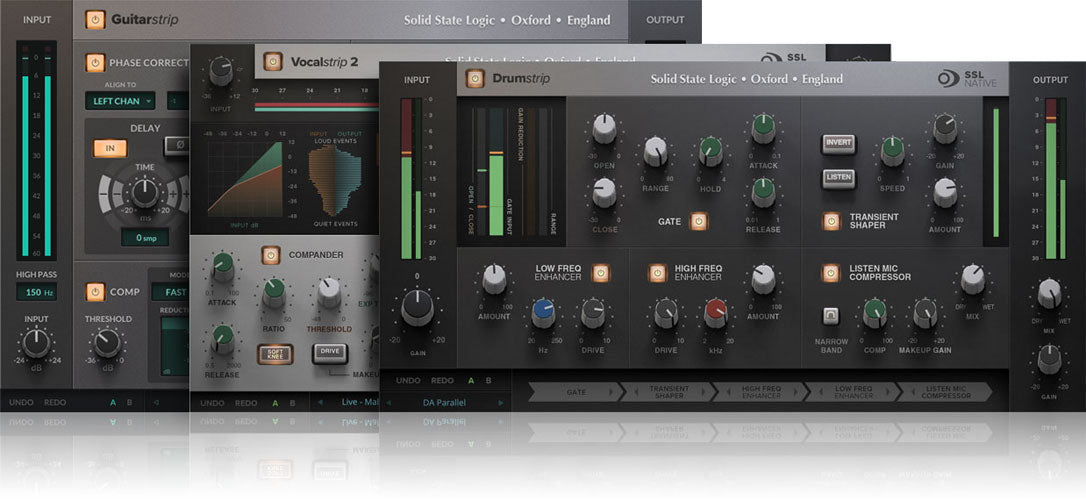Toggle SOFT KNEE in Vocalstrip Compander
1086x500 pixels.
275,355
